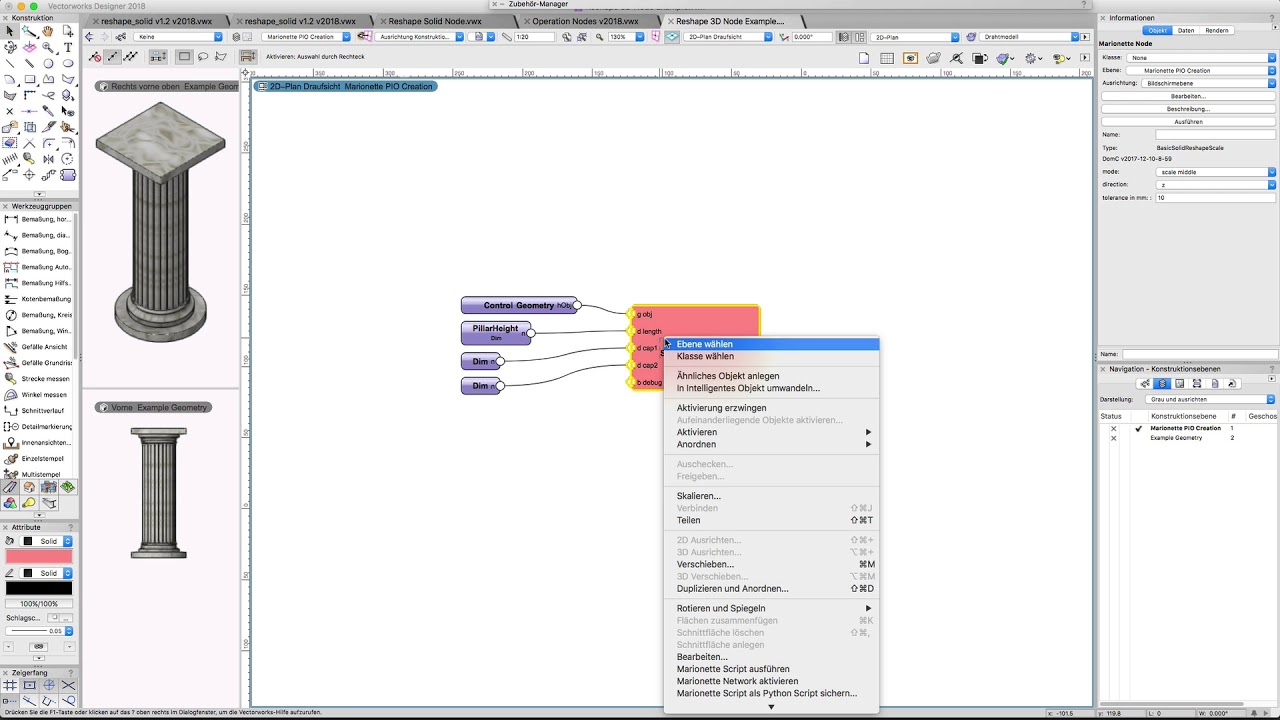Select the Oval ellipse tool
The height and width of the screenshot is (720, 1280).
coord(67,63)
